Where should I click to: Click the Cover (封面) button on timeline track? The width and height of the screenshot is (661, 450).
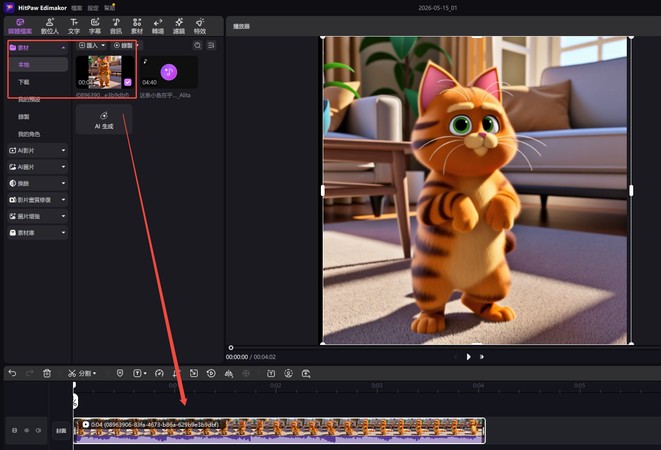[x=61, y=431]
